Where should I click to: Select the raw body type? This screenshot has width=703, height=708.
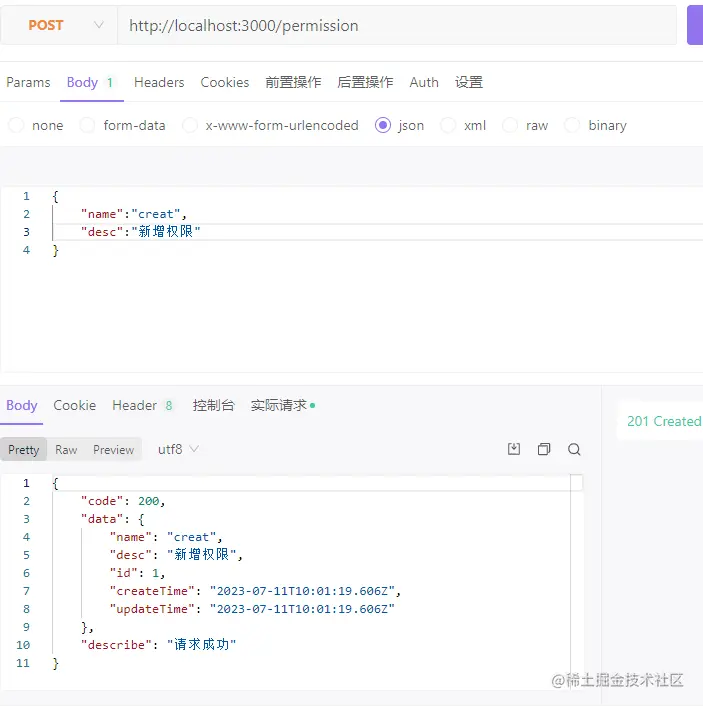526,125
